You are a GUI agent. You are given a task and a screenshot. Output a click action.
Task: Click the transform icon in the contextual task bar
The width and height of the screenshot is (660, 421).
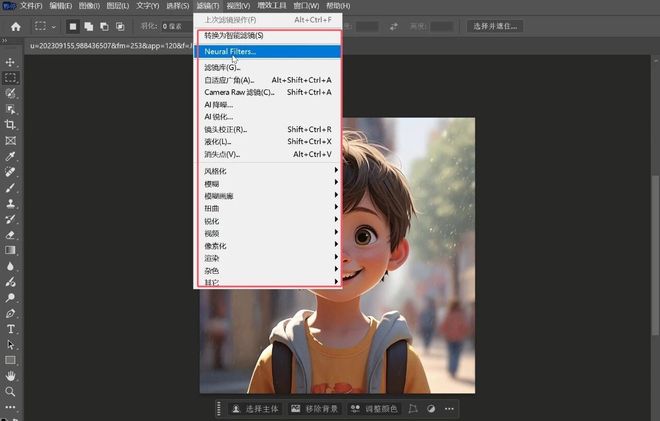[413, 409]
